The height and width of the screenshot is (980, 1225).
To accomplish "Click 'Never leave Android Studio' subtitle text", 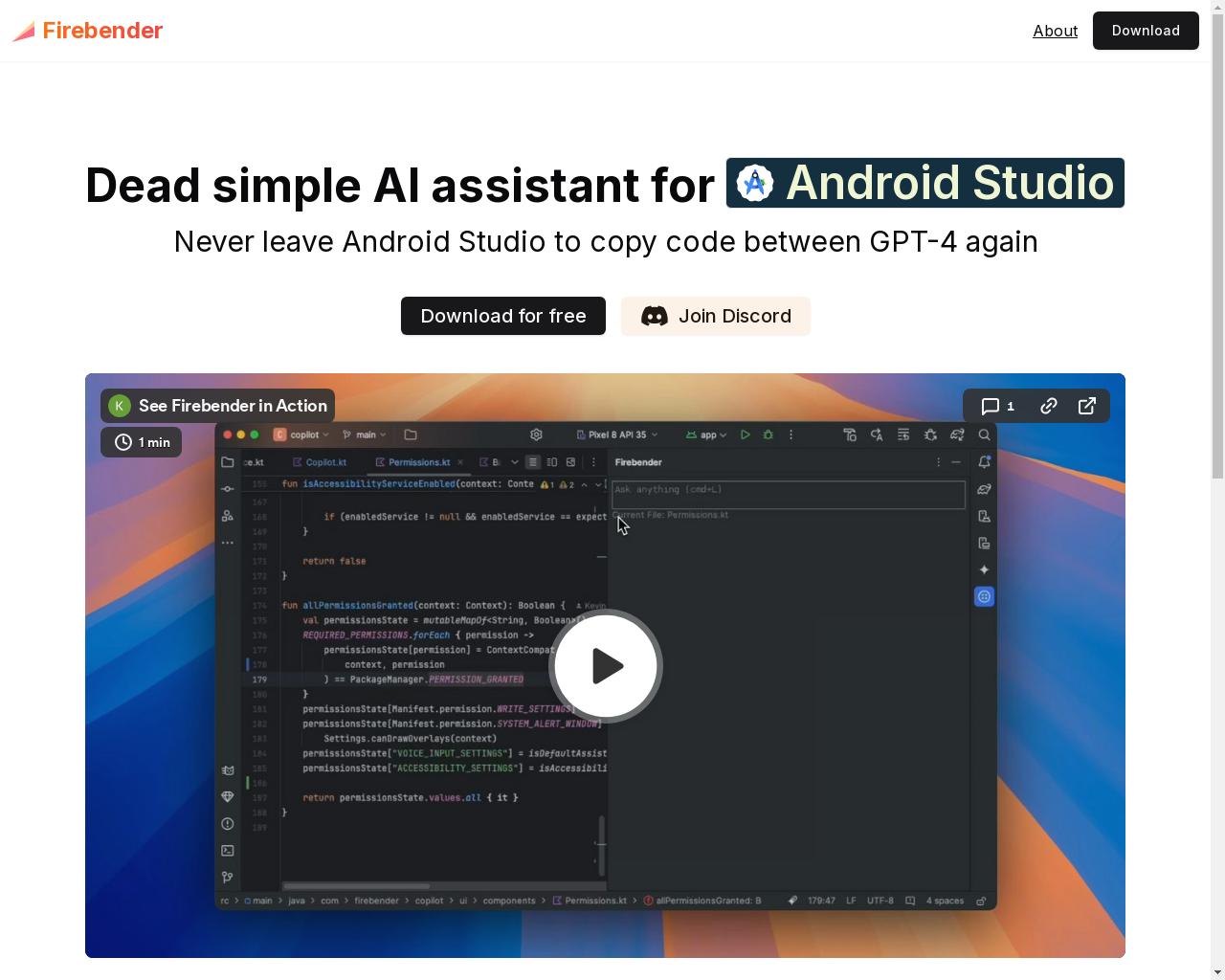I will (606, 242).
